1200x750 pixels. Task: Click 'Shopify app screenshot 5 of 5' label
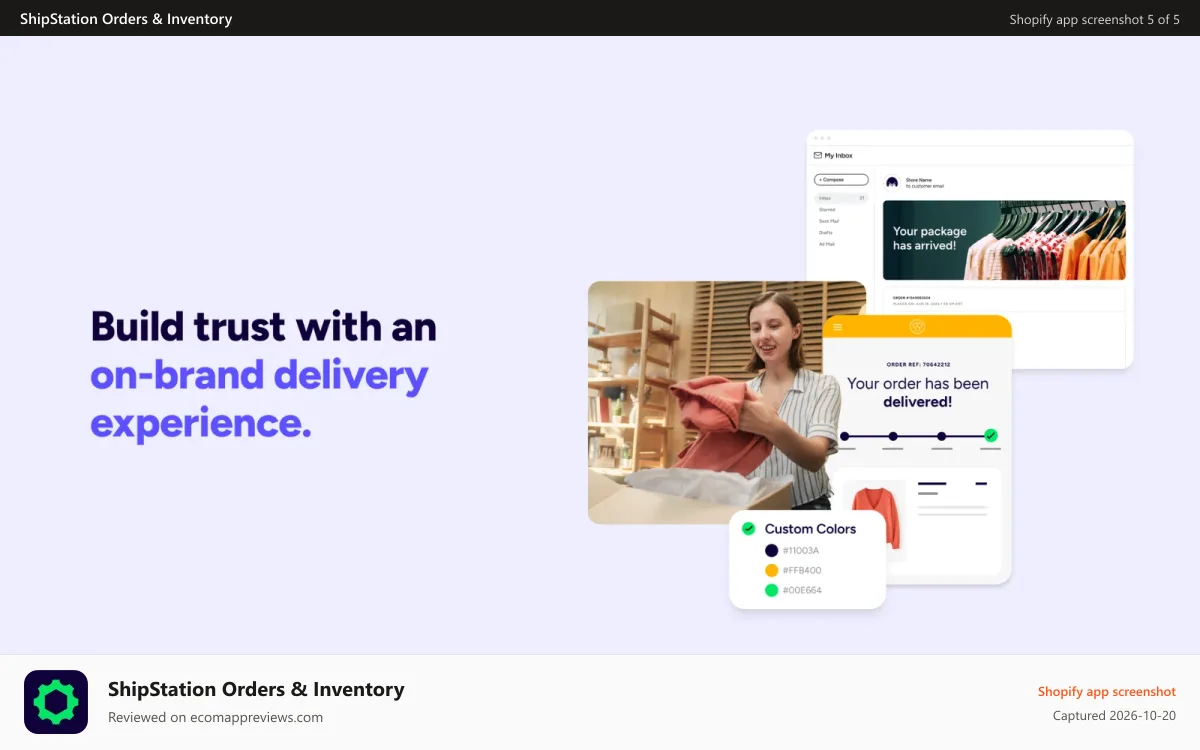(1094, 19)
